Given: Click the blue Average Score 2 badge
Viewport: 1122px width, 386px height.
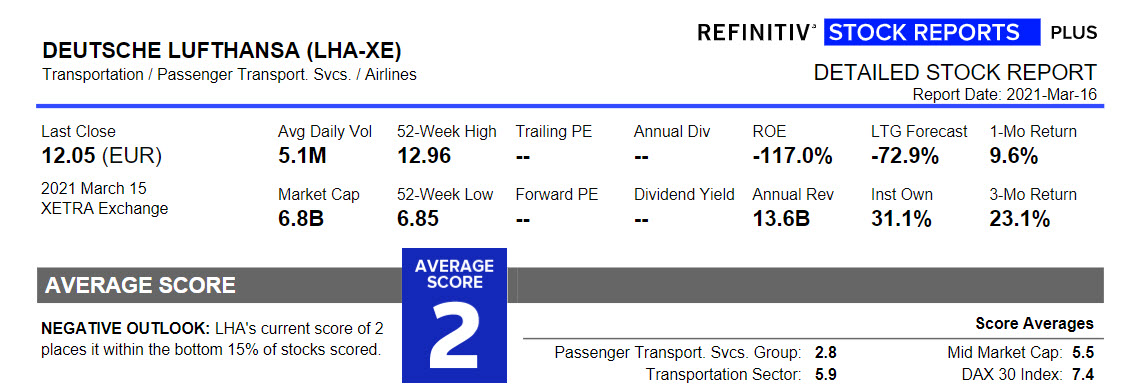Looking at the screenshot, I should pos(454,315).
